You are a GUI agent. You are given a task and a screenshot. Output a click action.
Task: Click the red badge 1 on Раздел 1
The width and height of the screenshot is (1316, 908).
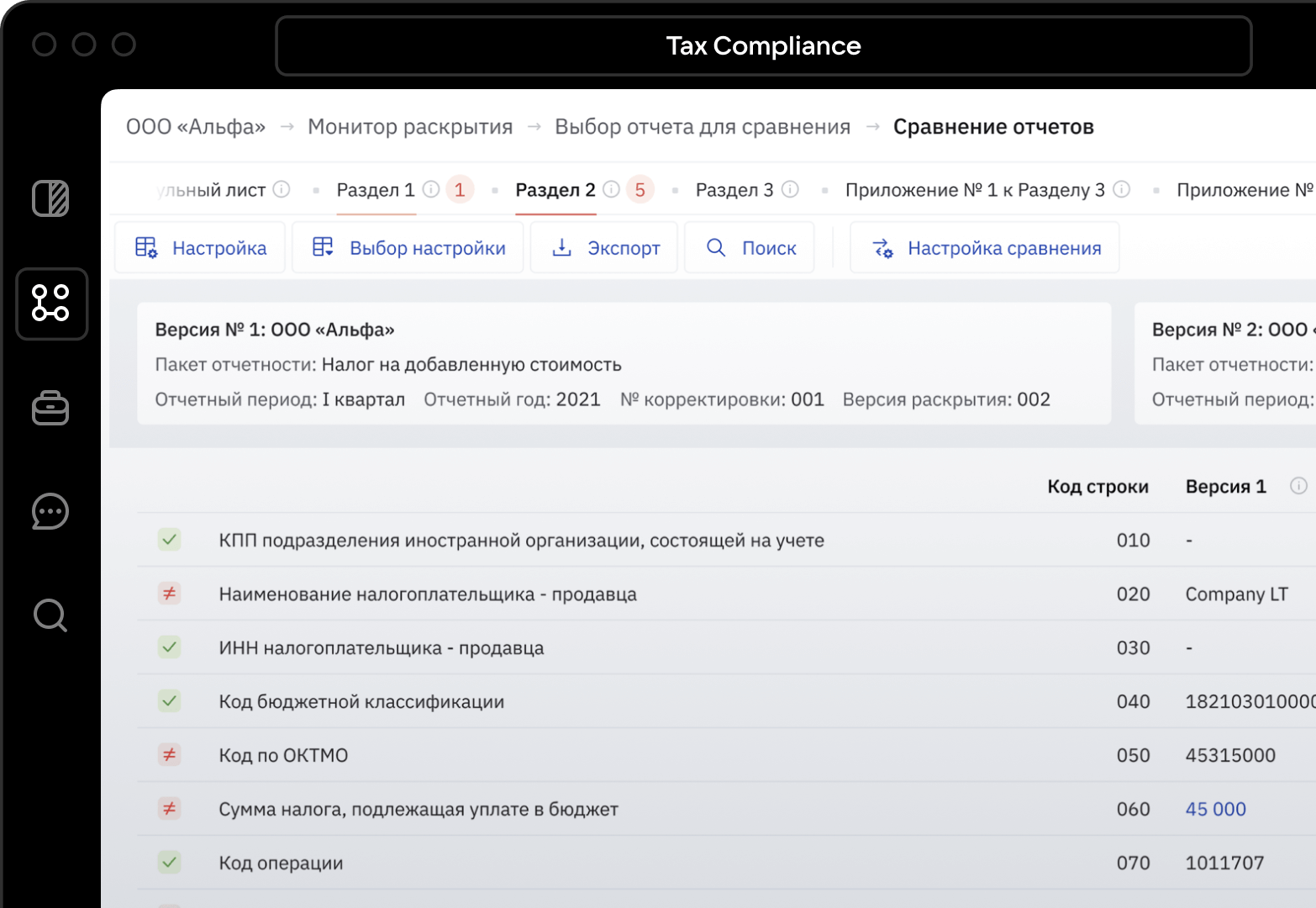[460, 190]
